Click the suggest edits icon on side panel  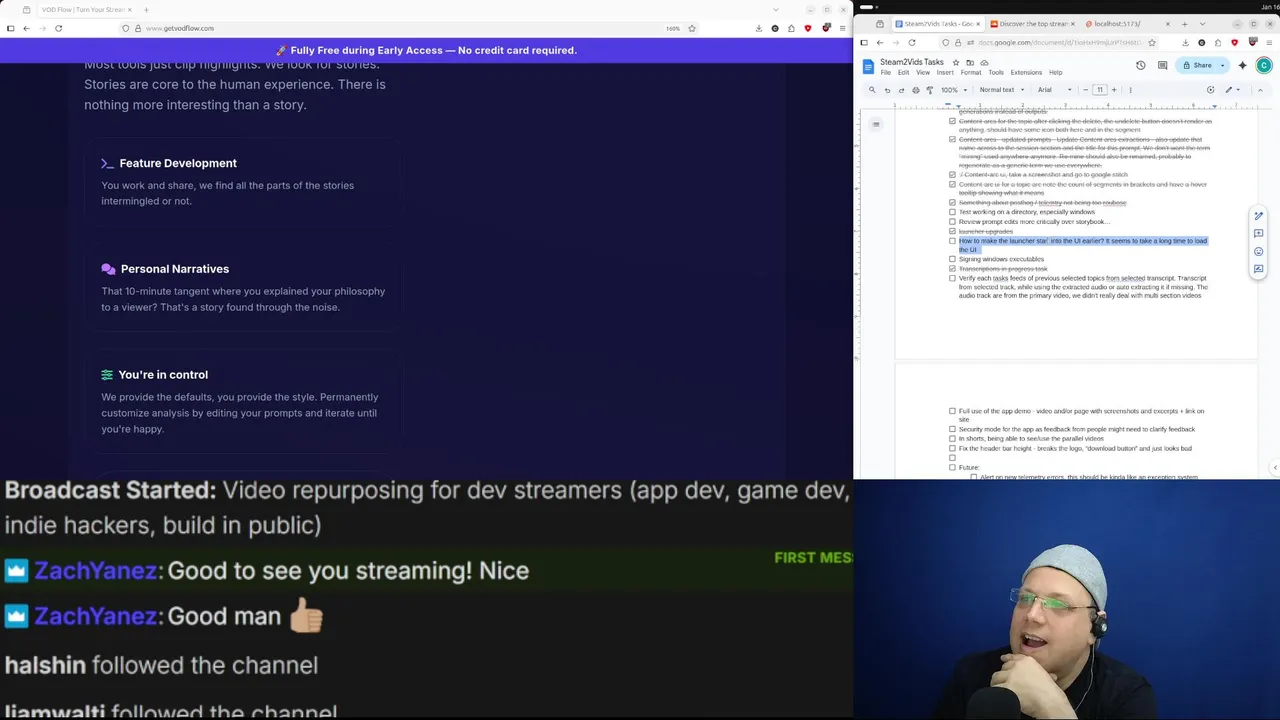click(1259, 269)
